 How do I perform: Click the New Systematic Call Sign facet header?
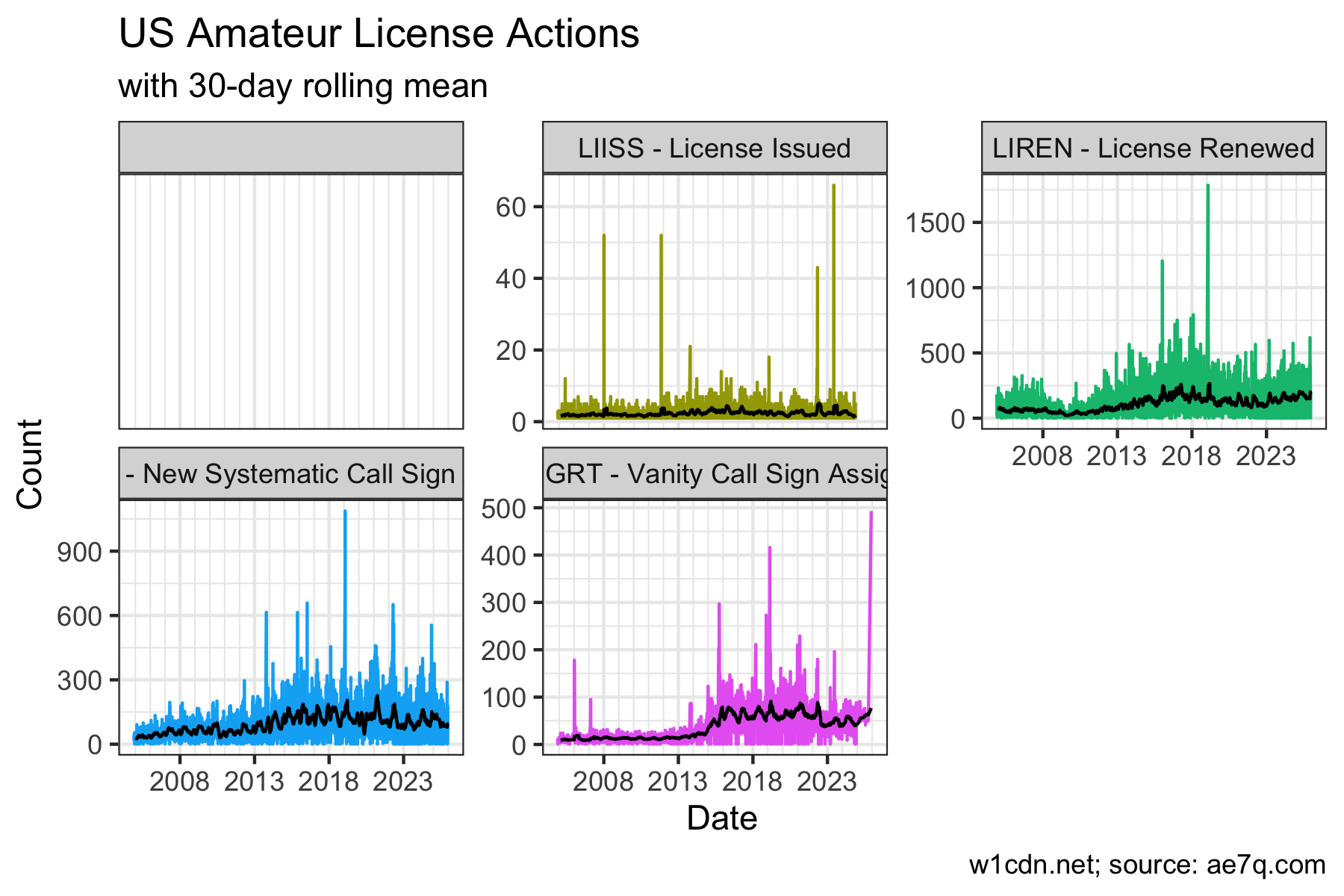(x=291, y=474)
